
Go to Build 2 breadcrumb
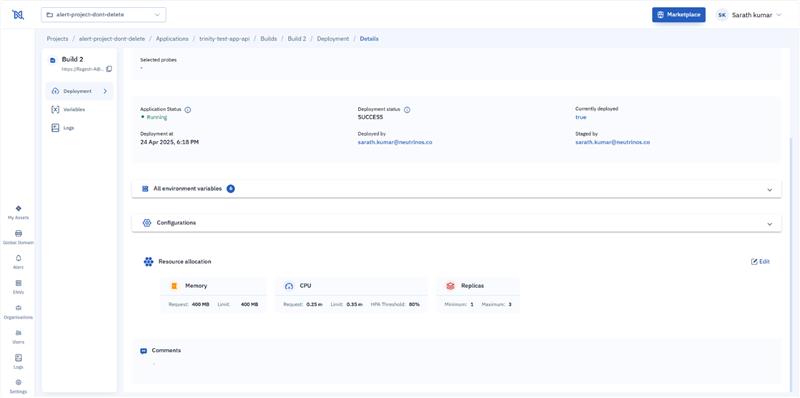297,39
